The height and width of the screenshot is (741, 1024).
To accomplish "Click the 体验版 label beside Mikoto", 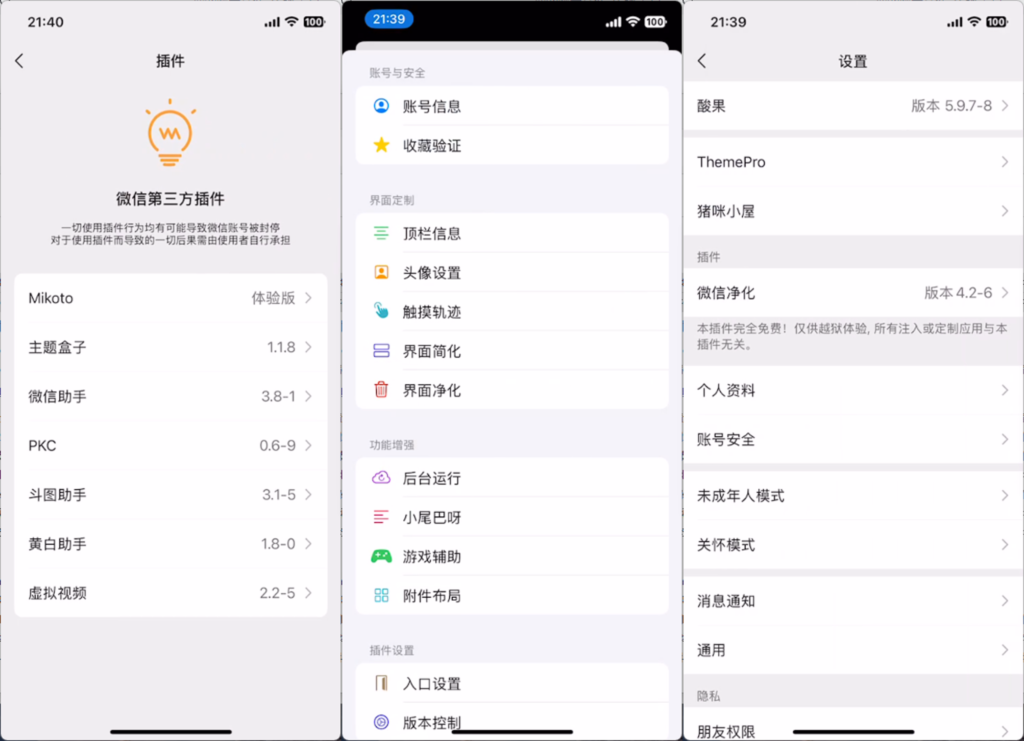I will click(x=274, y=298).
